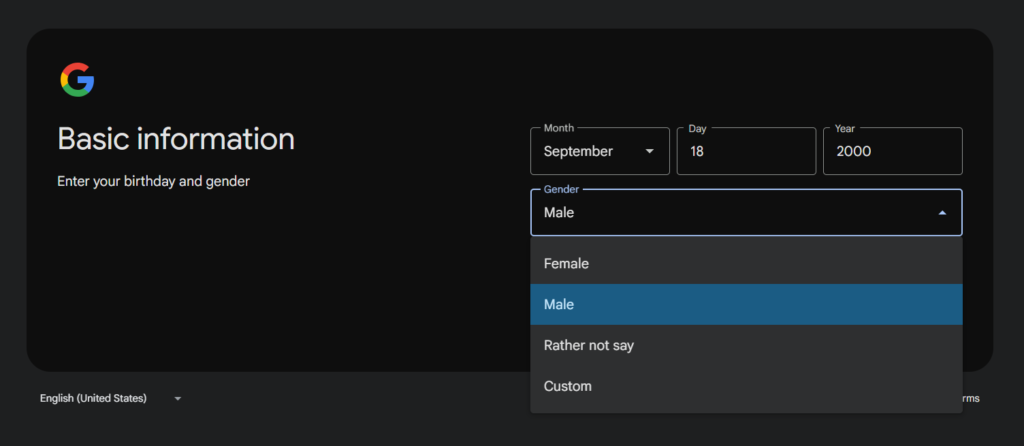1024x446 pixels.
Task: Click the small Month field label
Action: pyautogui.click(x=559, y=128)
